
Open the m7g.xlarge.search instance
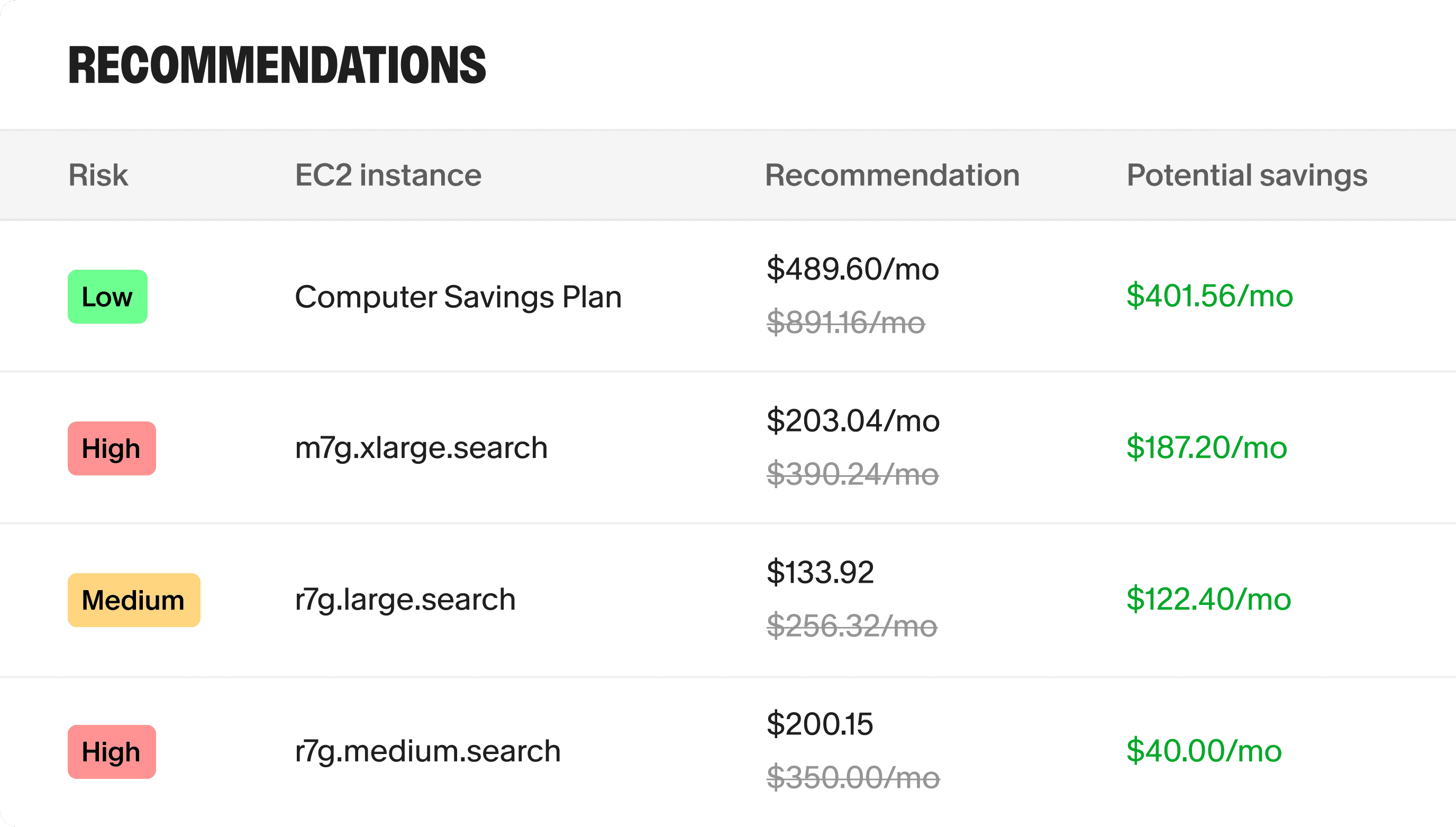click(x=421, y=447)
